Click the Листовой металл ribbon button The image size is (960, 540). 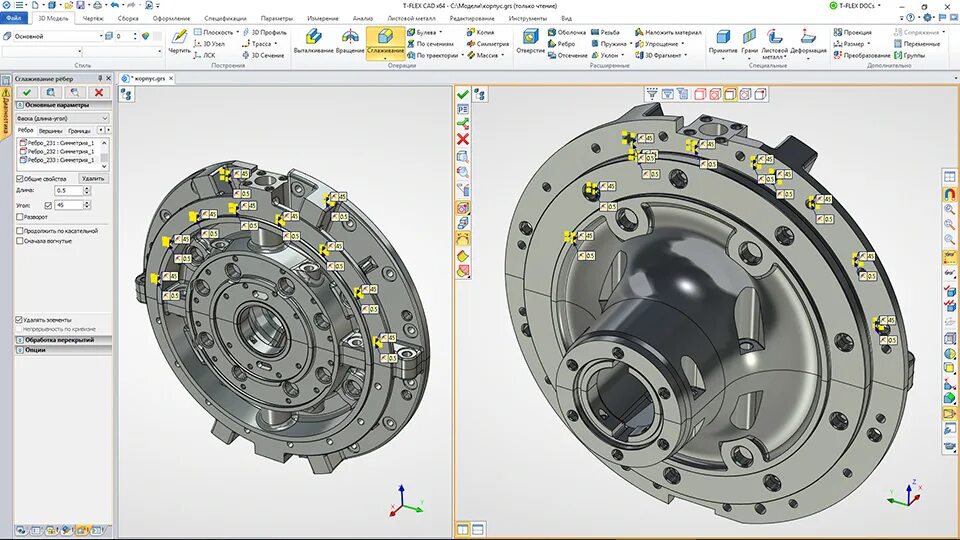pos(774,44)
